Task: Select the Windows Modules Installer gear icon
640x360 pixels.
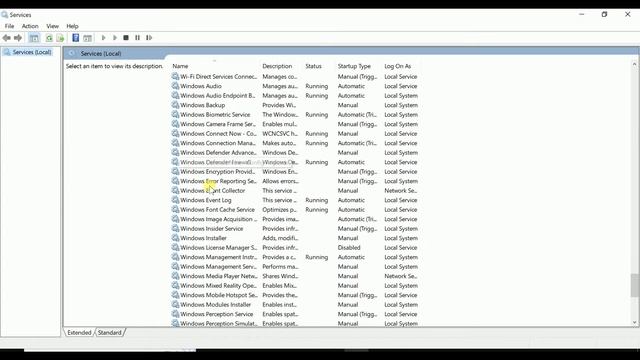Action: (176, 304)
